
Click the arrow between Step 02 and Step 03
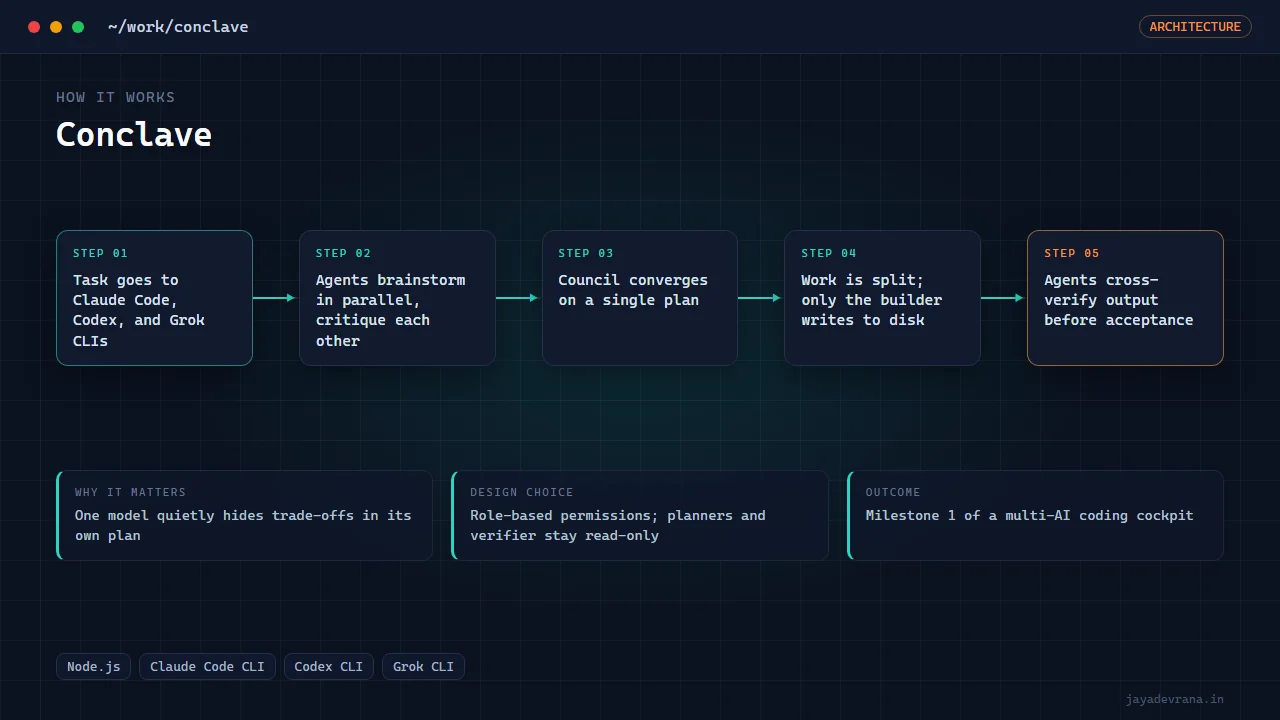(518, 298)
